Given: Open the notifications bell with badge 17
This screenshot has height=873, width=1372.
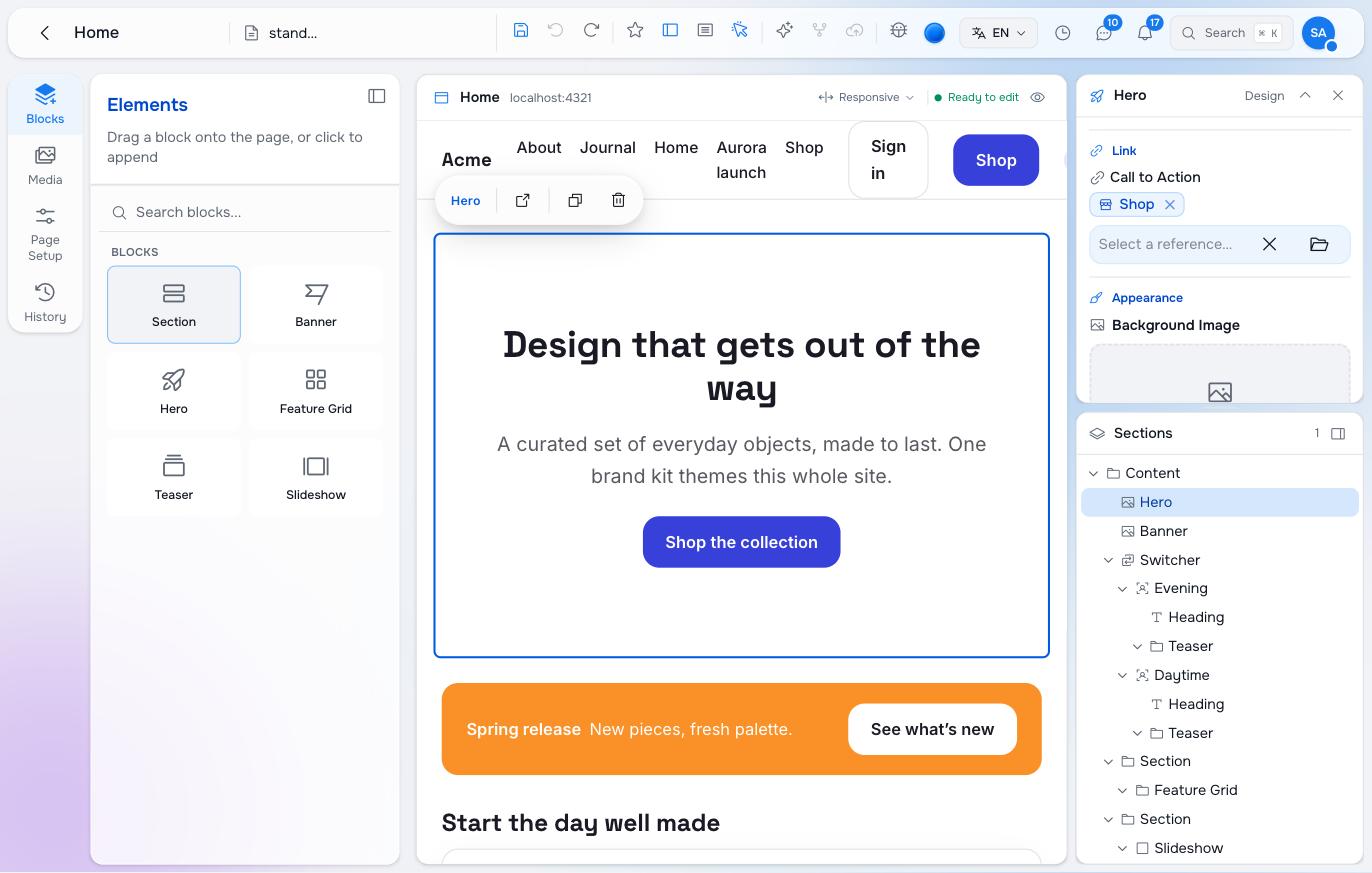Looking at the screenshot, I should (x=1145, y=33).
